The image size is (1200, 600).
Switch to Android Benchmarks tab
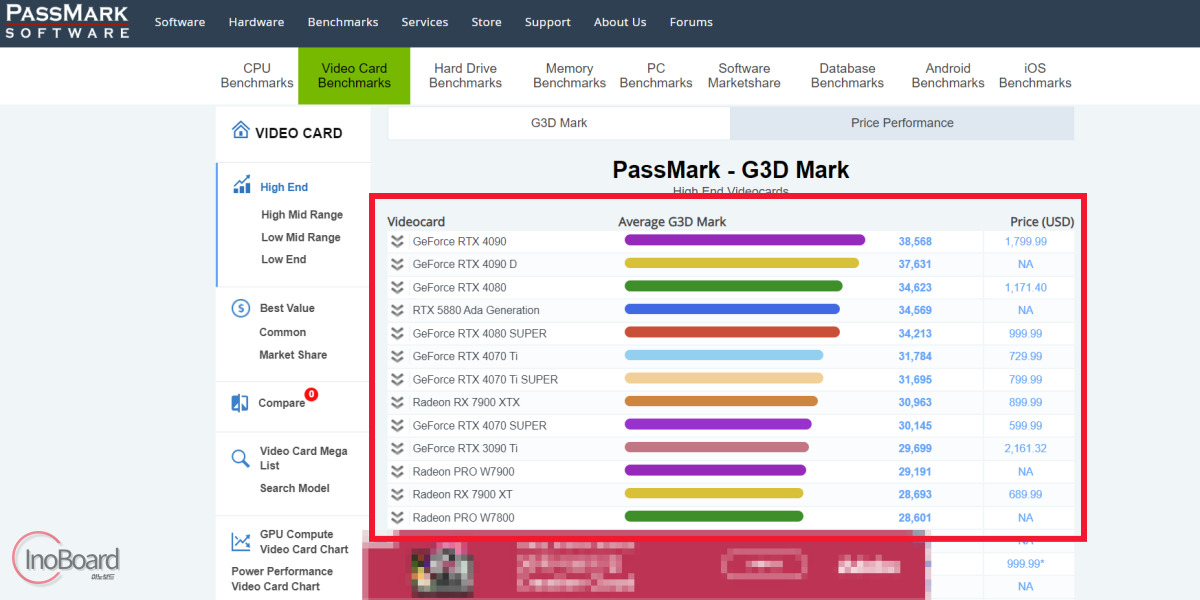(x=948, y=76)
